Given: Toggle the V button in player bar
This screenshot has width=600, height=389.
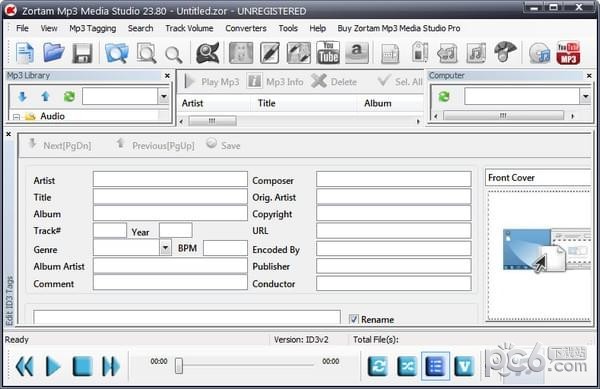Looking at the screenshot, I should click(x=464, y=366).
